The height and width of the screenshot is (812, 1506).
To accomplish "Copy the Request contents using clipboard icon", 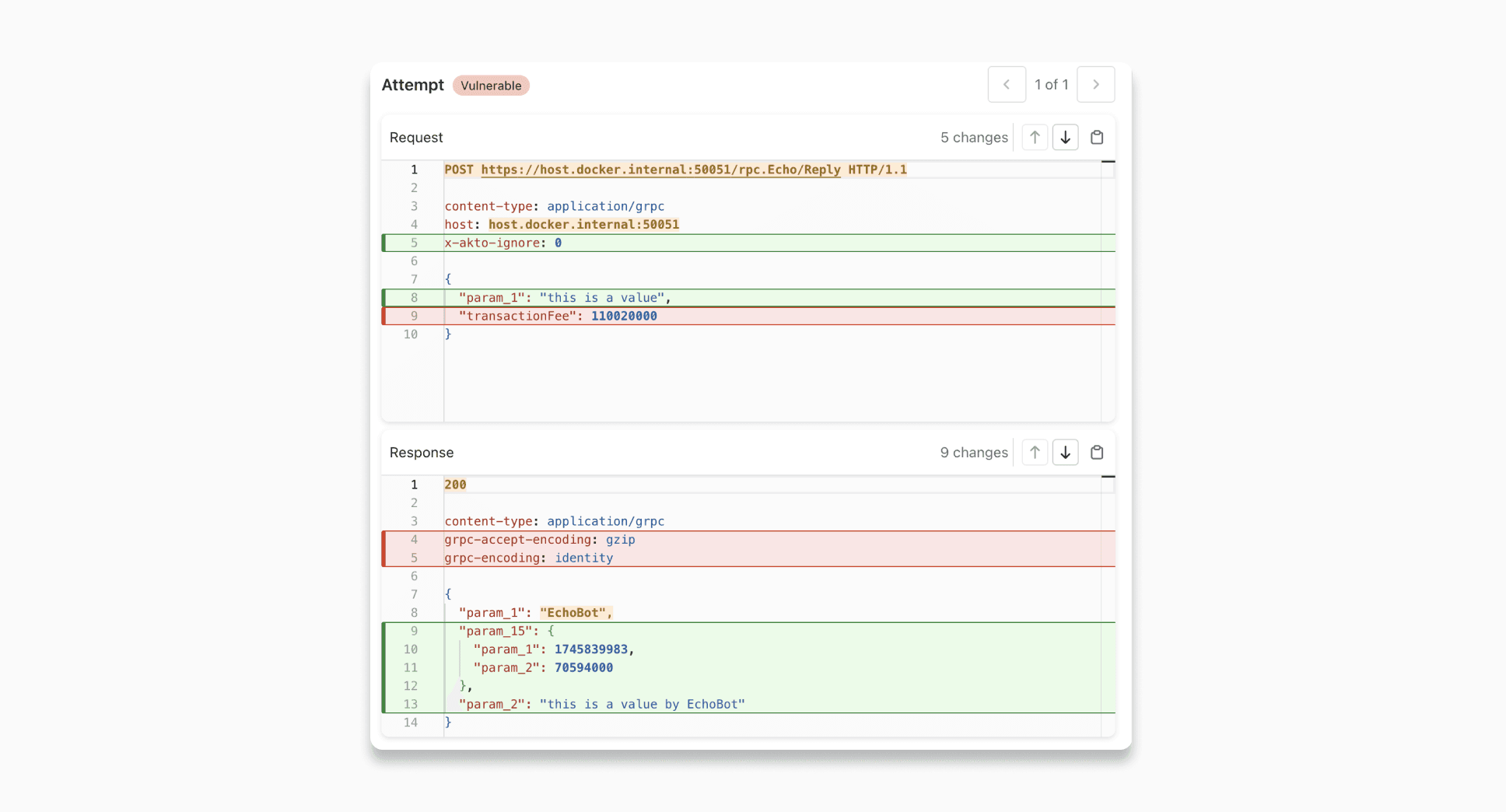I will pos(1097,137).
